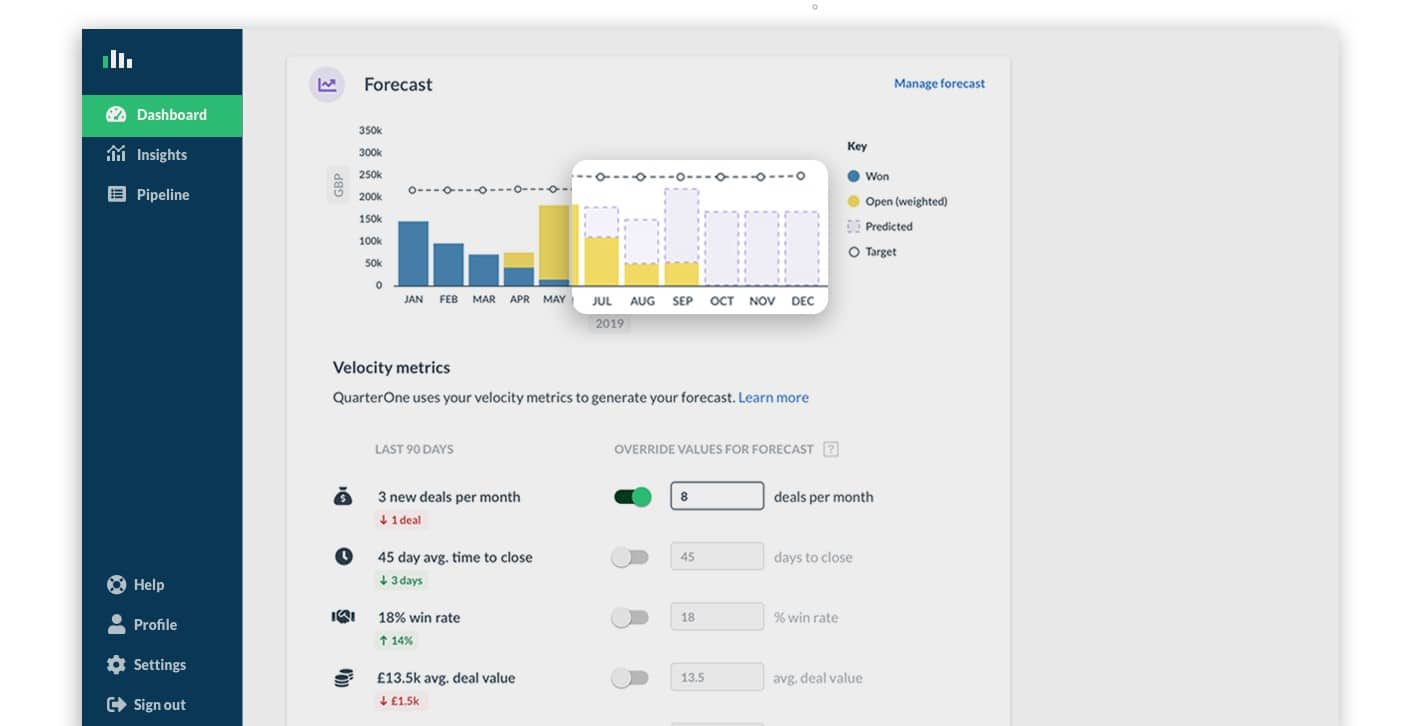Click the green '14%' change badge
The height and width of the screenshot is (726, 1422).
pos(396,640)
